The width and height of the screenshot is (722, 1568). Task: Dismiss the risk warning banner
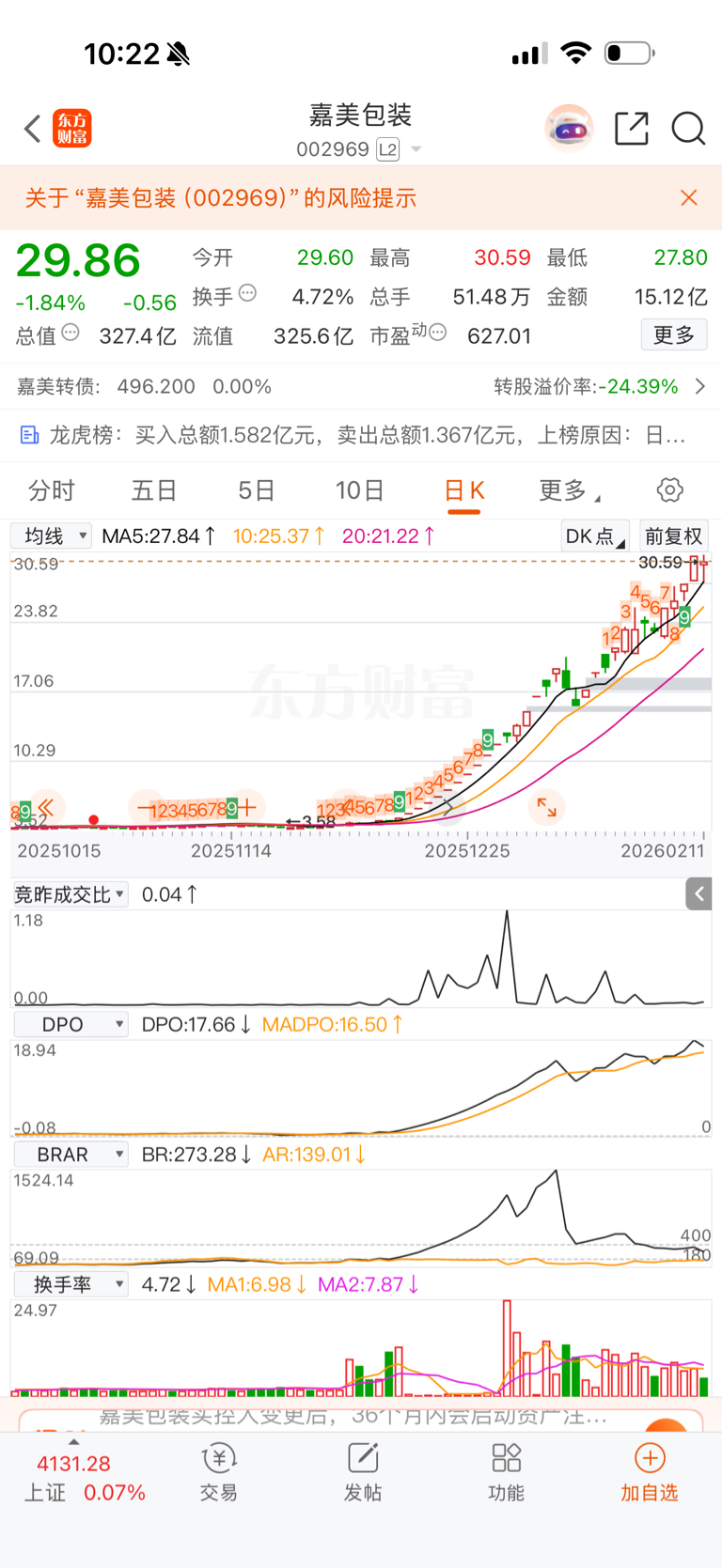[689, 197]
